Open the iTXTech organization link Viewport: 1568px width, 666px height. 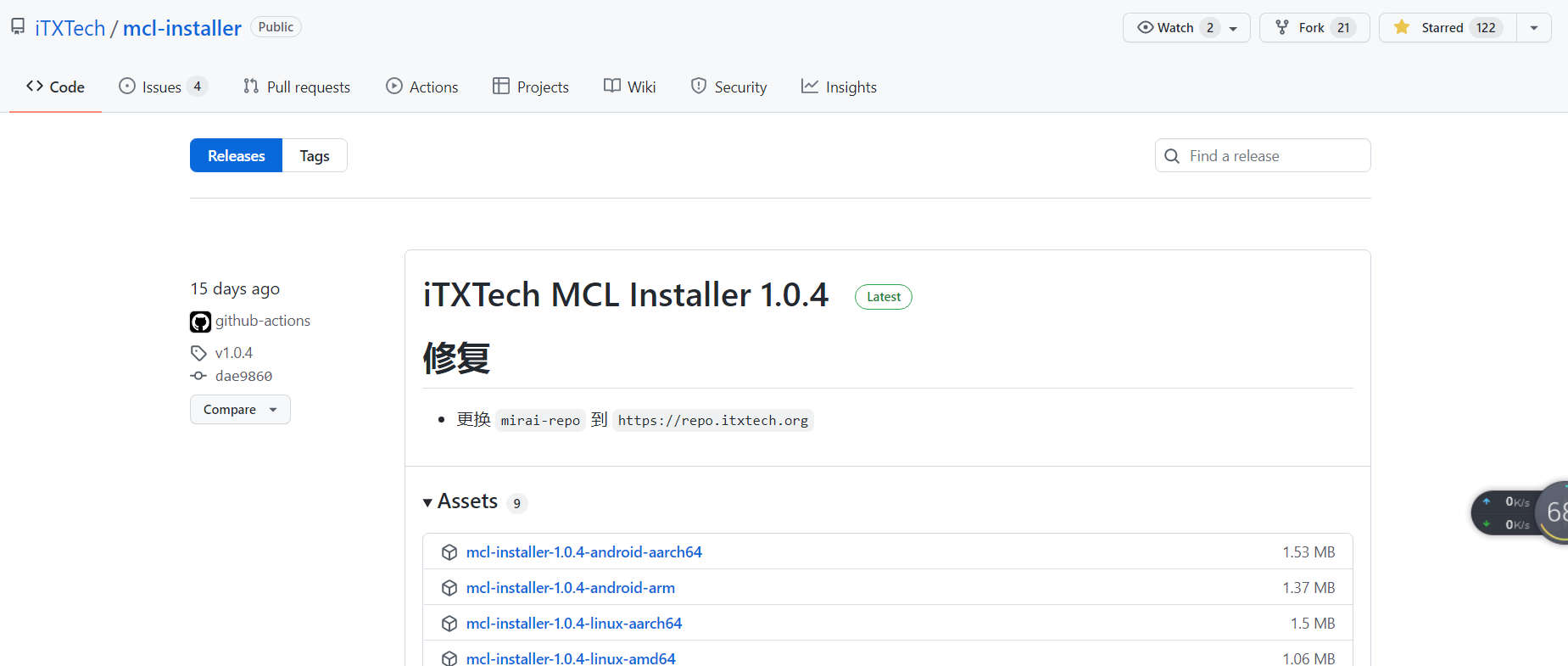tap(70, 28)
